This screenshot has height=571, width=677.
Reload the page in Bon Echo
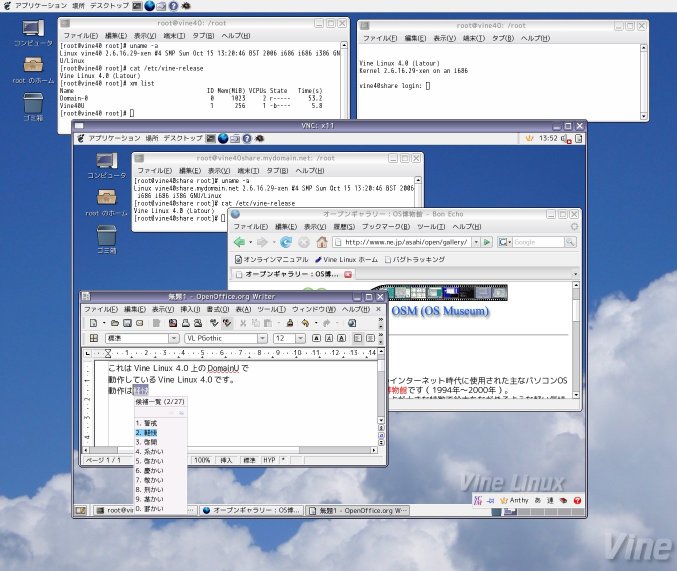click(x=285, y=242)
